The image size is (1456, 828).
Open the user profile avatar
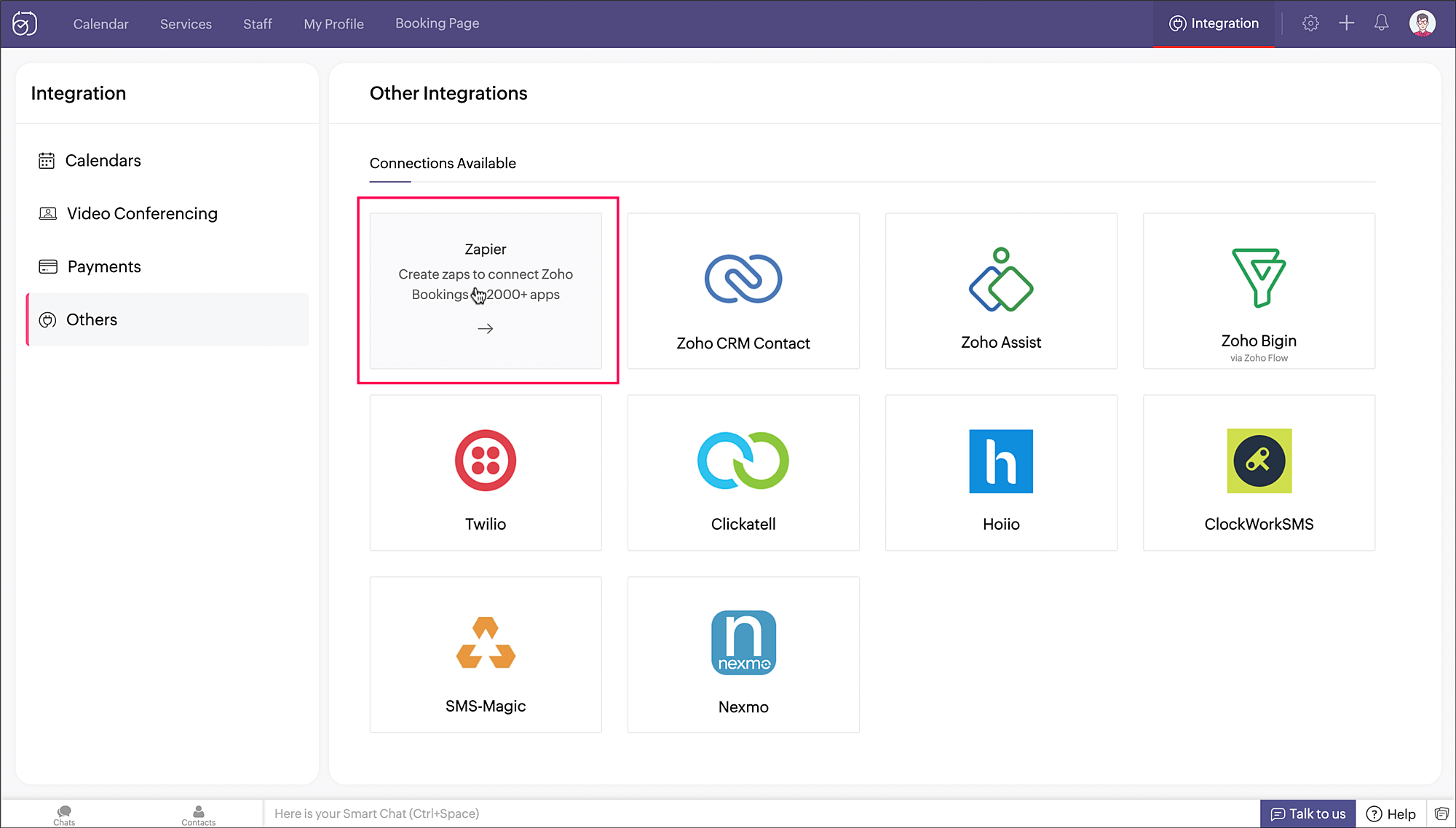coord(1422,23)
